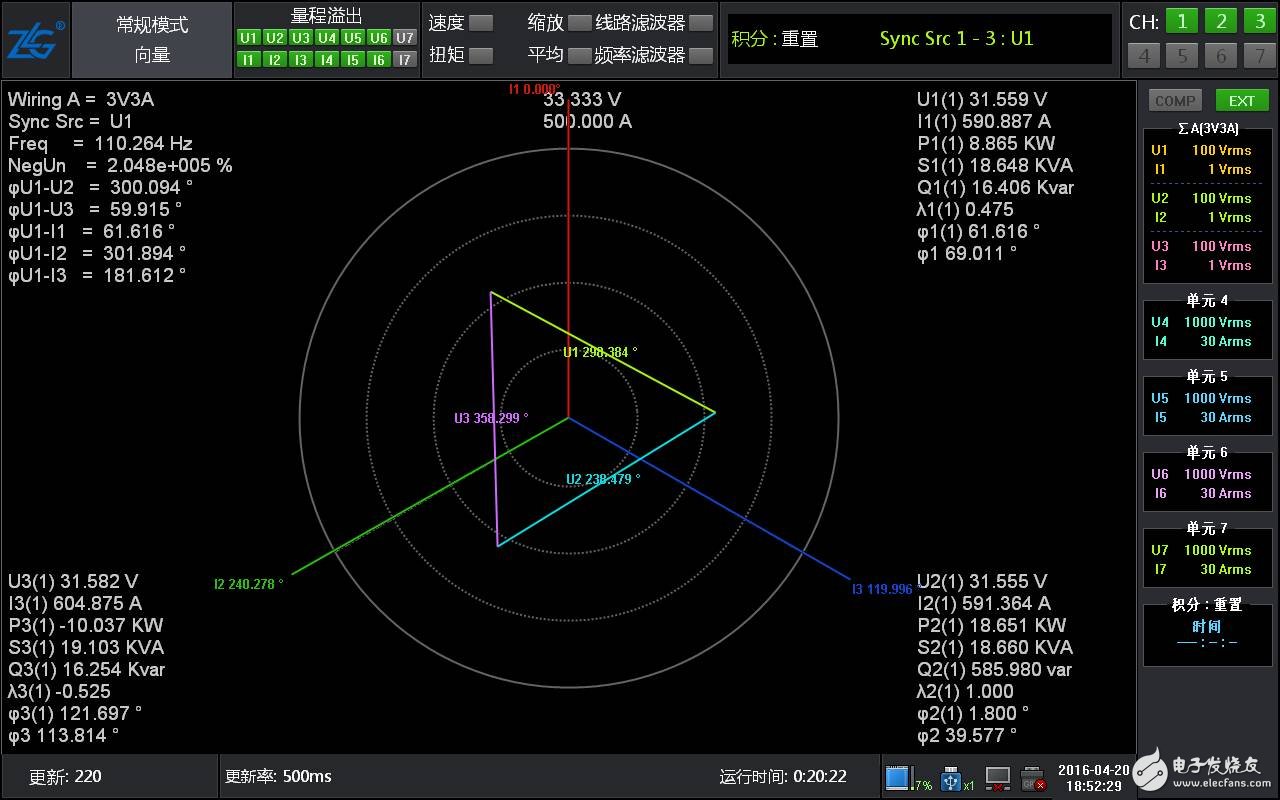Click the disconnected network monitor icon
The image size is (1280, 800).
tap(997, 777)
